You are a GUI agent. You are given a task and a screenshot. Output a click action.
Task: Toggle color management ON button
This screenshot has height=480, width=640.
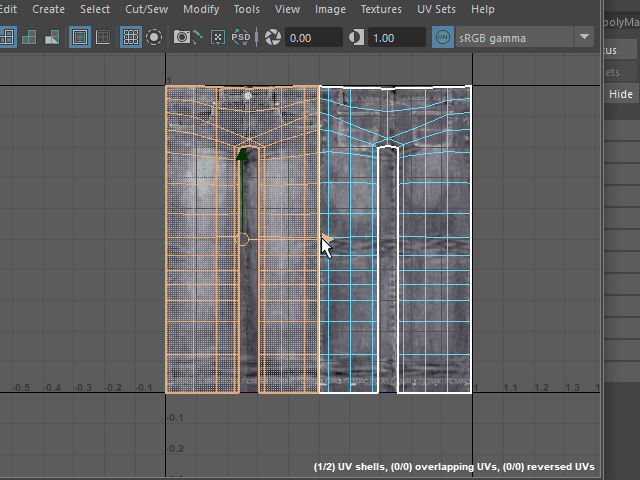(x=443, y=38)
